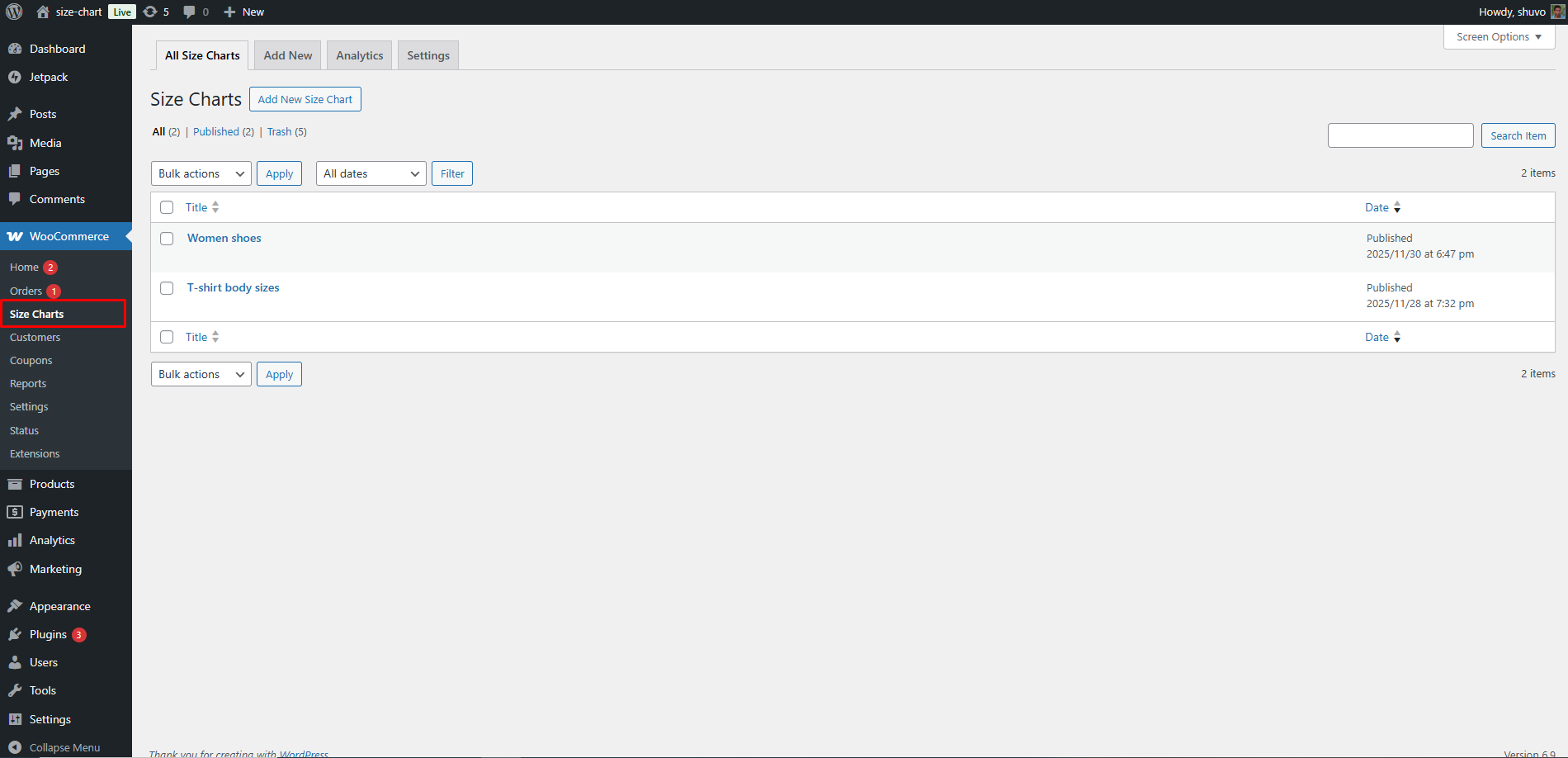Tick the T-shirt body sizes row checkbox
This screenshot has width=1568, height=758.
tap(167, 288)
